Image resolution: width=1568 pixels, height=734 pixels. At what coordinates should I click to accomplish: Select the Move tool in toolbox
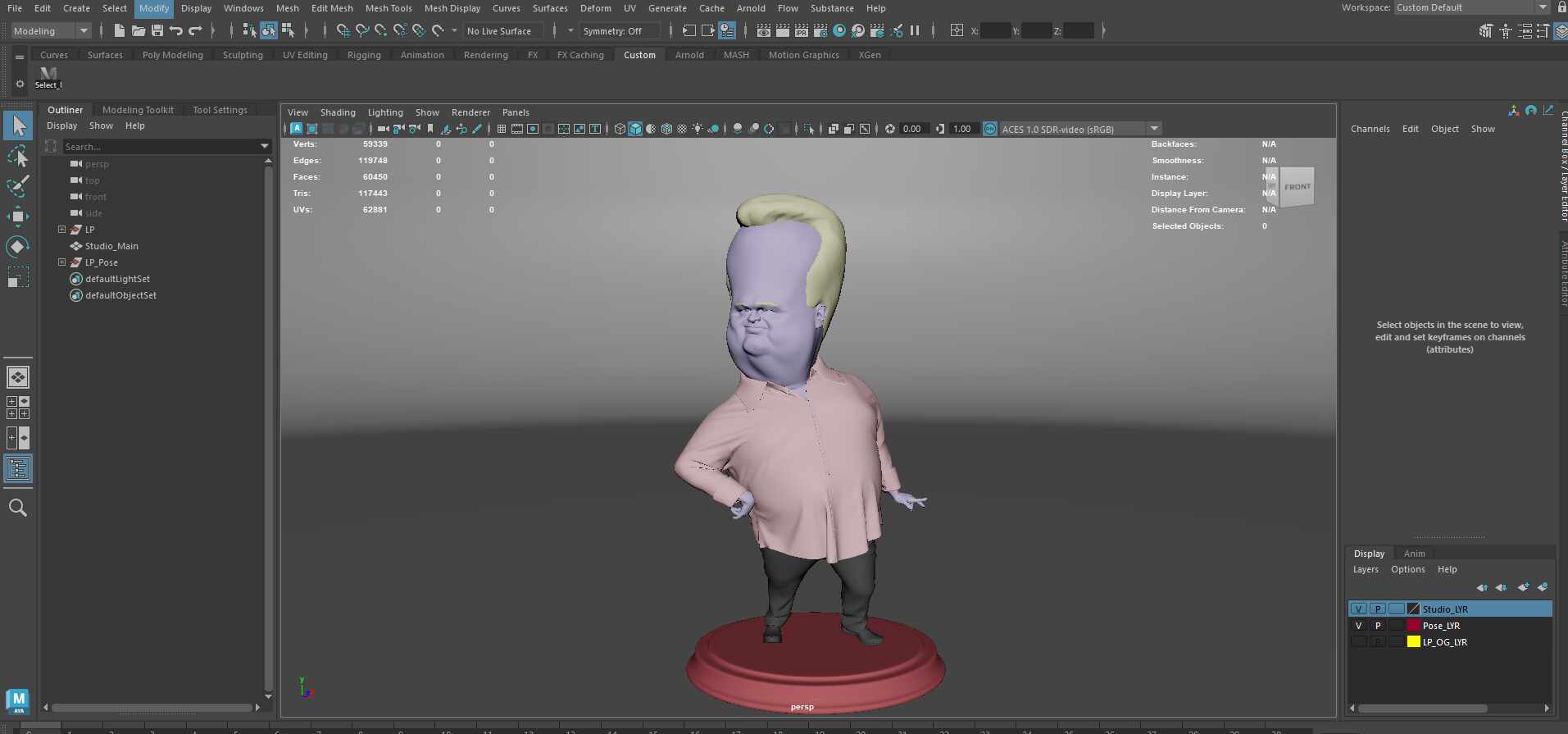click(x=17, y=217)
